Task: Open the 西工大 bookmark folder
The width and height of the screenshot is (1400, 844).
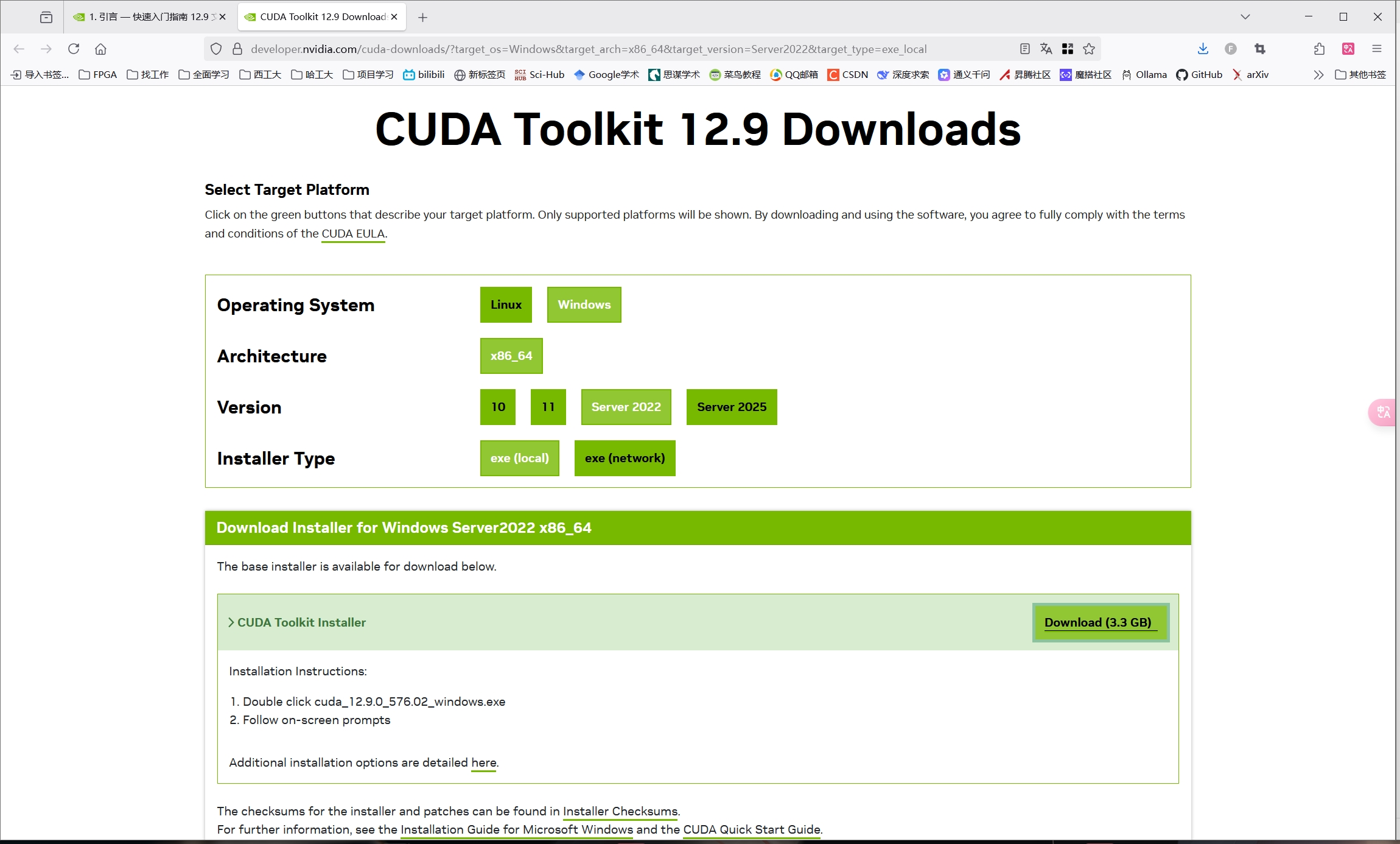Action: click(x=260, y=75)
